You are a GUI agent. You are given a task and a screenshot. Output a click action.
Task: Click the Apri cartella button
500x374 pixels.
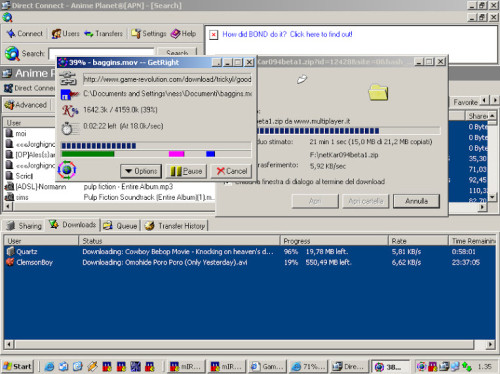[365, 201]
